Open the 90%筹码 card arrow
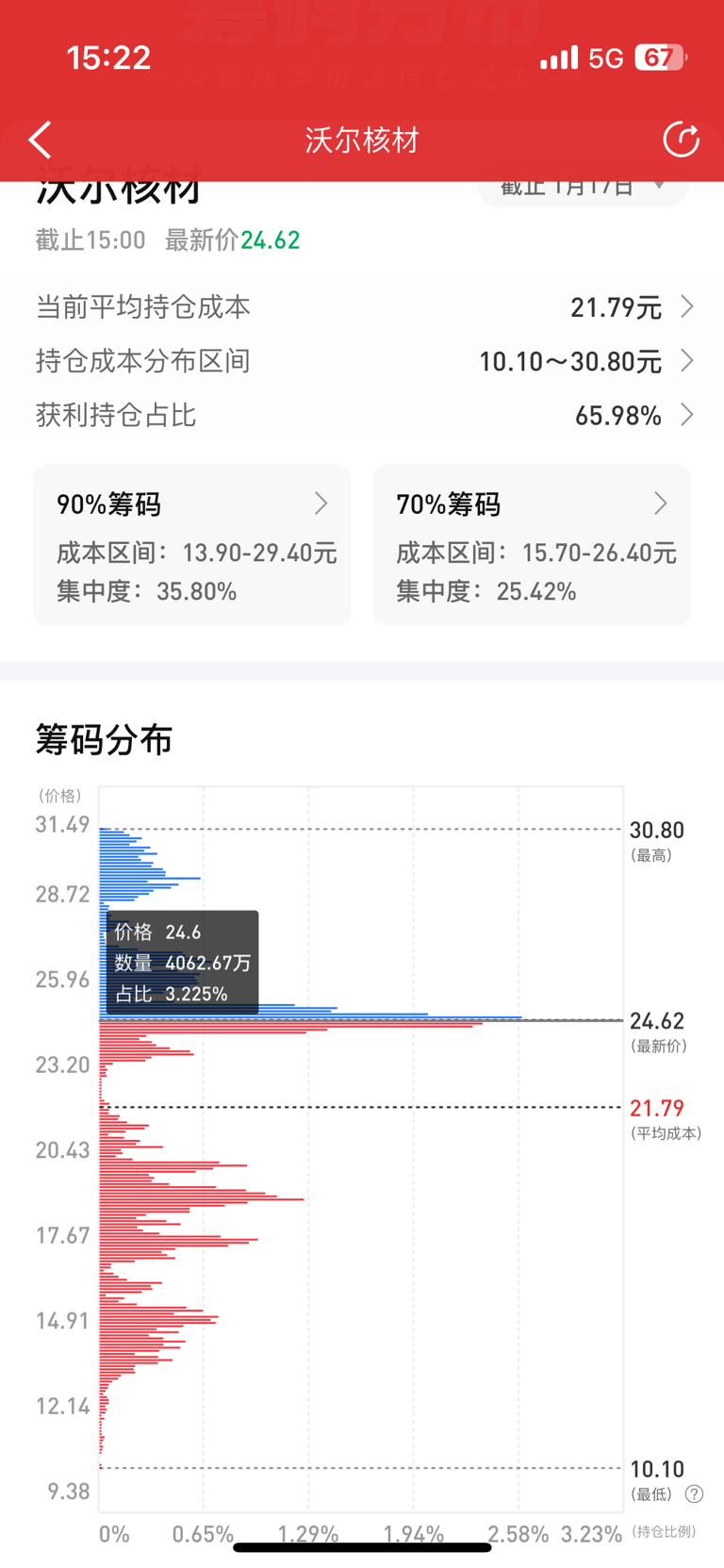Image resolution: width=724 pixels, height=1568 pixels. tap(321, 503)
